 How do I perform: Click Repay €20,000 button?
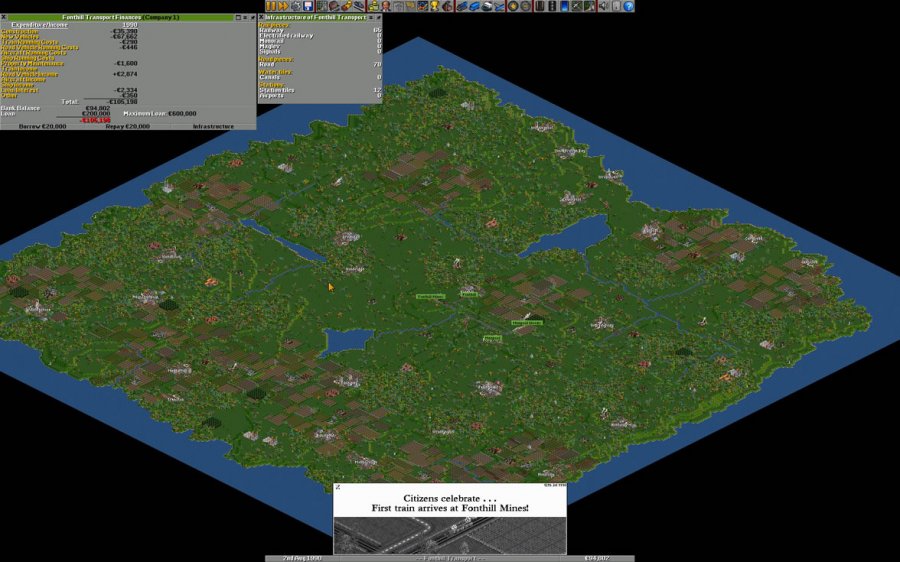pos(128,127)
